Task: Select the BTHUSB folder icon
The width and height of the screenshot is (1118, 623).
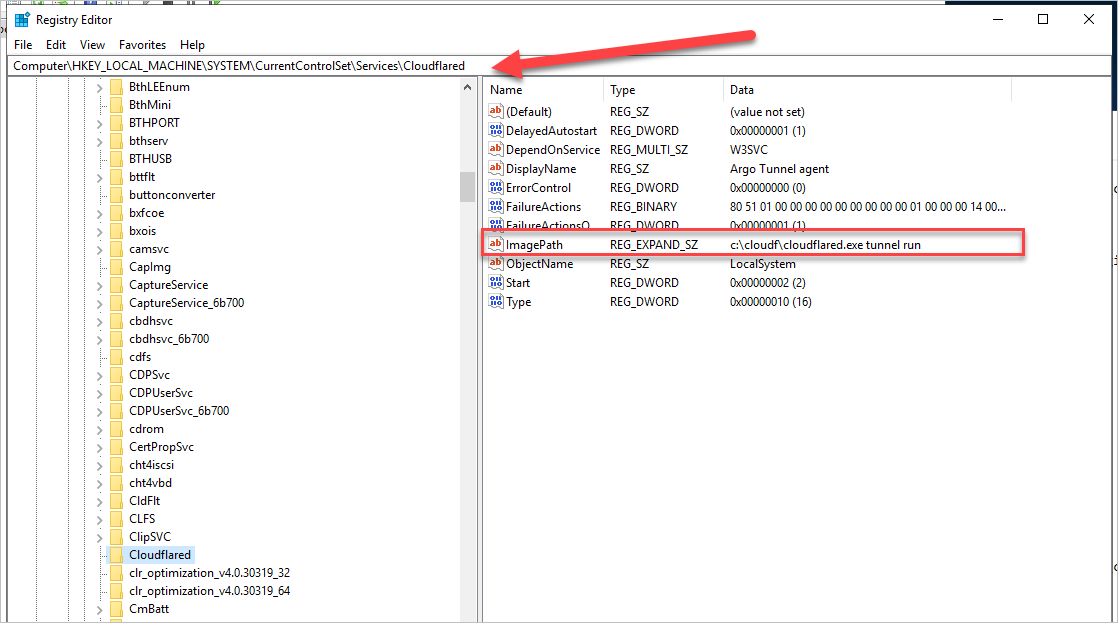Action: click(x=116, y=159)
